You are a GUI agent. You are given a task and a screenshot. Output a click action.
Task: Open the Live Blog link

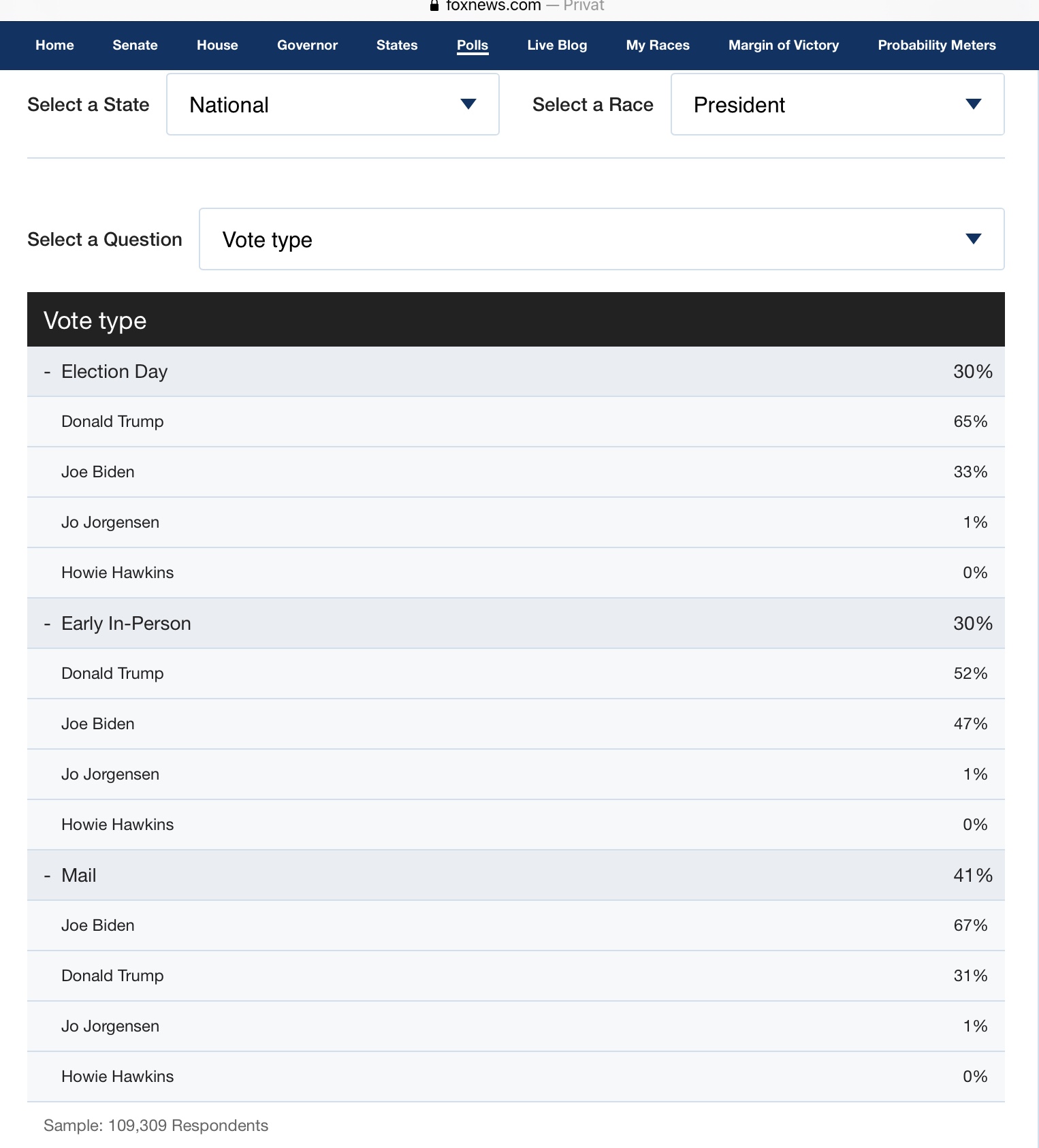557,45
